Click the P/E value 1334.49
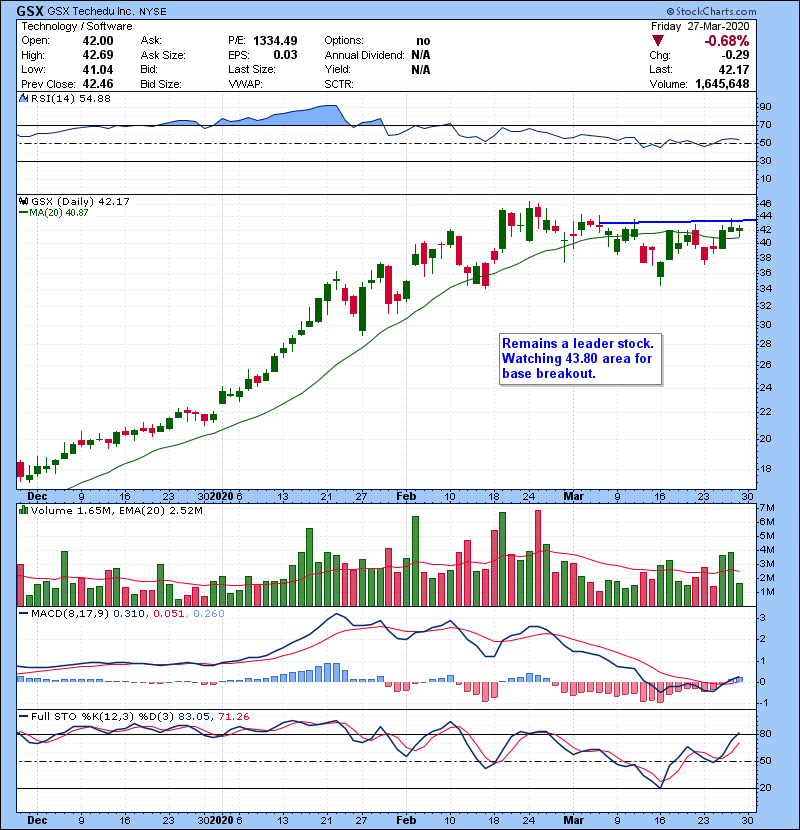This screenshot has width=800, height=830. point(275,41)
